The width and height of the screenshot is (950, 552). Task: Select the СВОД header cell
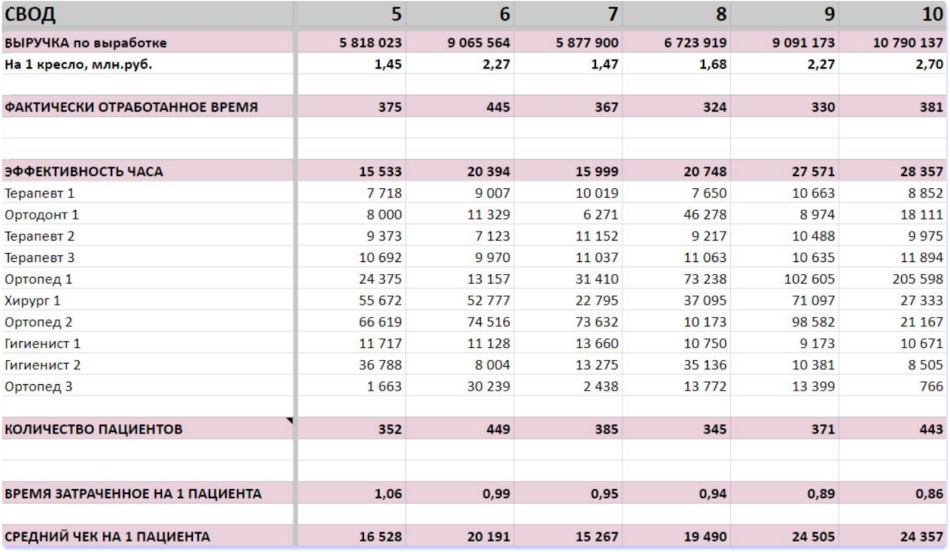(x=30, y=14)
